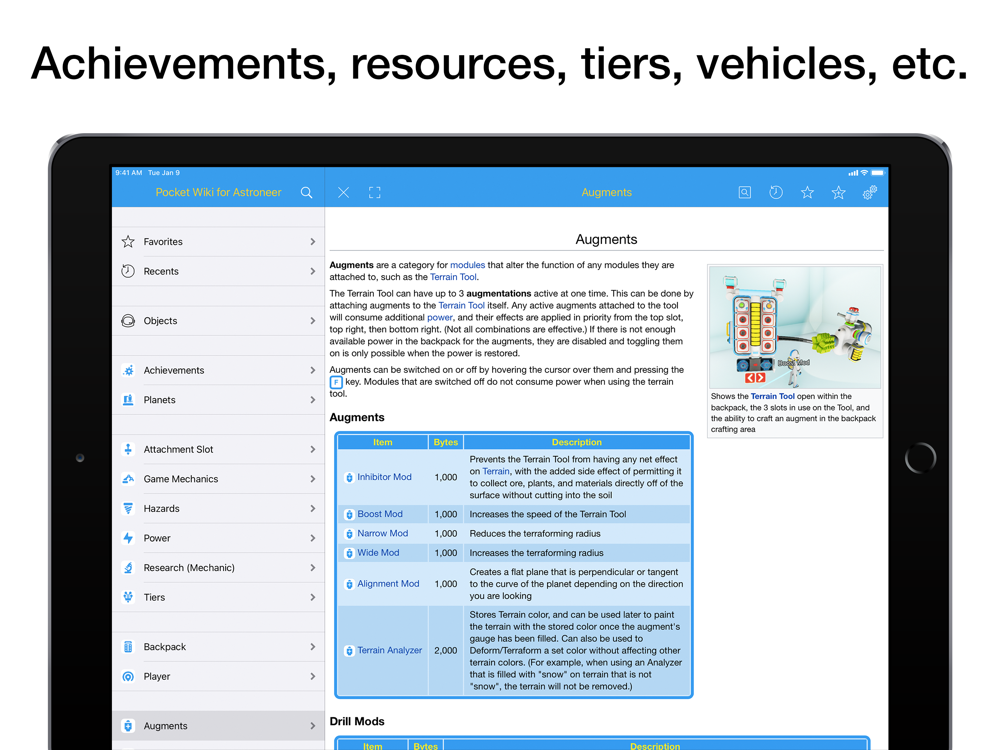
Task: Click the Game Mechanics icon
Action: [128, 479]
